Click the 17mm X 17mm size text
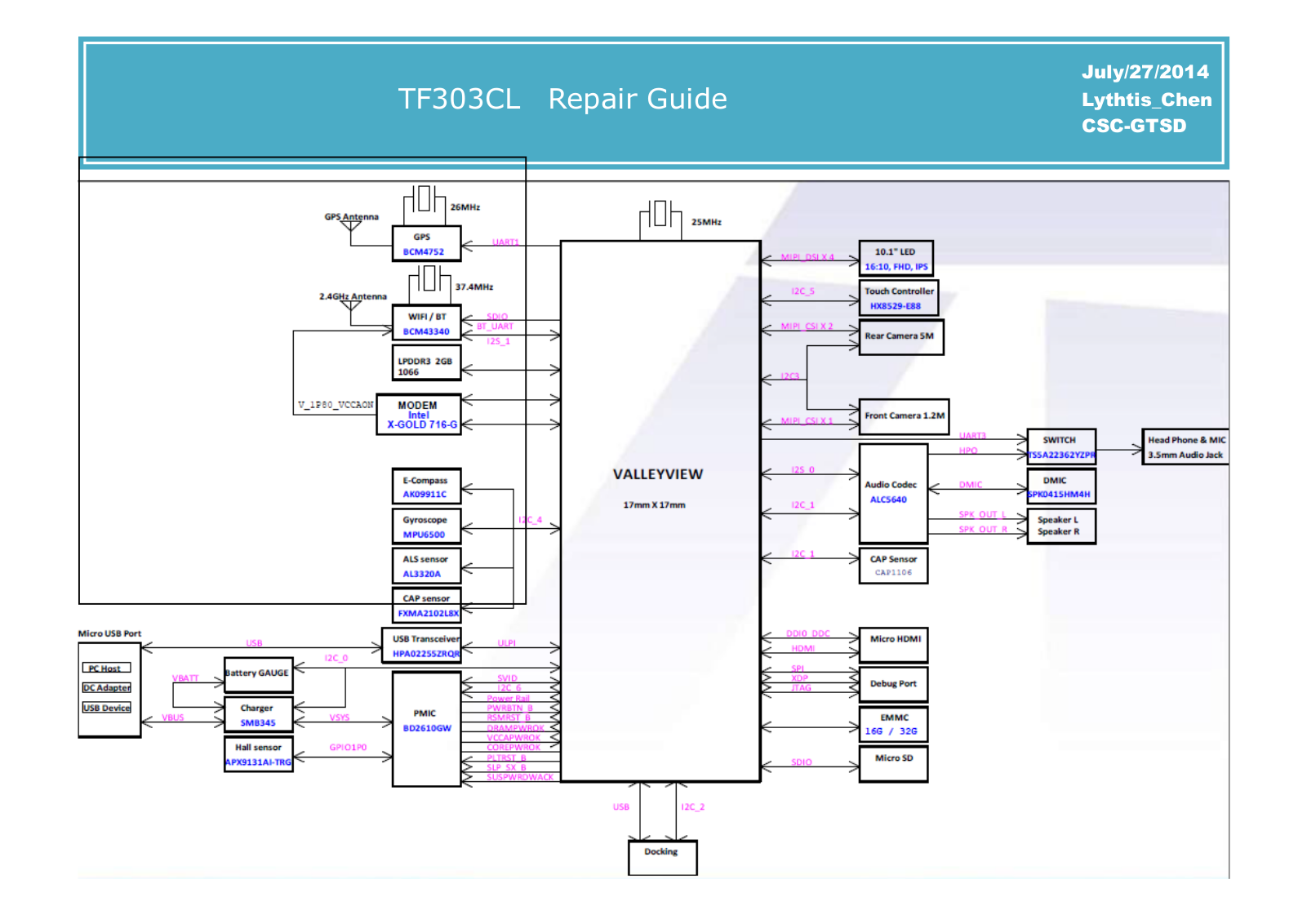1307x924 pixels. tap(655, 505)
